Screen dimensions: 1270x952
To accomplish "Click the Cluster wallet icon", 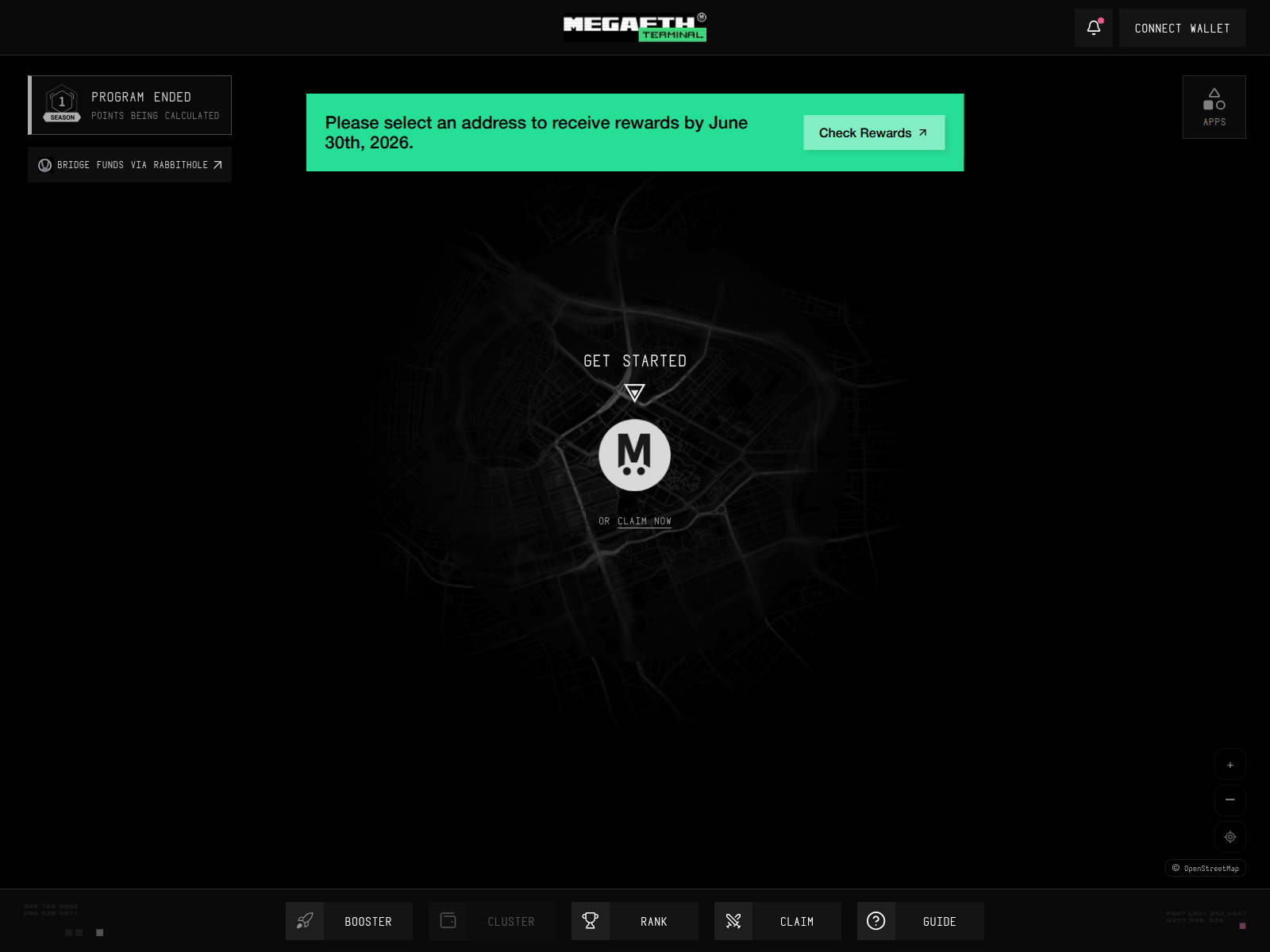I will 448,921.
